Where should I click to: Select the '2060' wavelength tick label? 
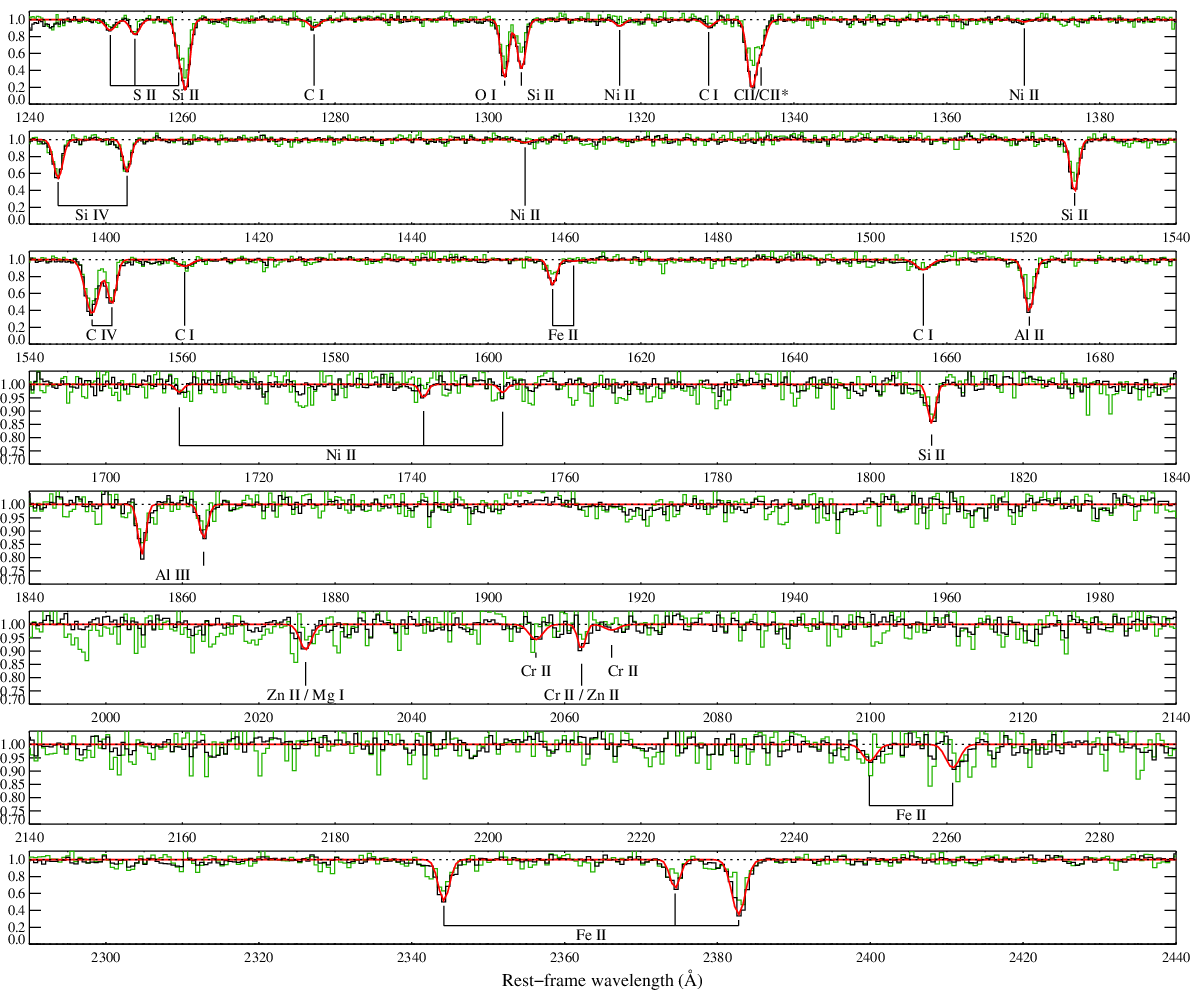coord(565,717)
